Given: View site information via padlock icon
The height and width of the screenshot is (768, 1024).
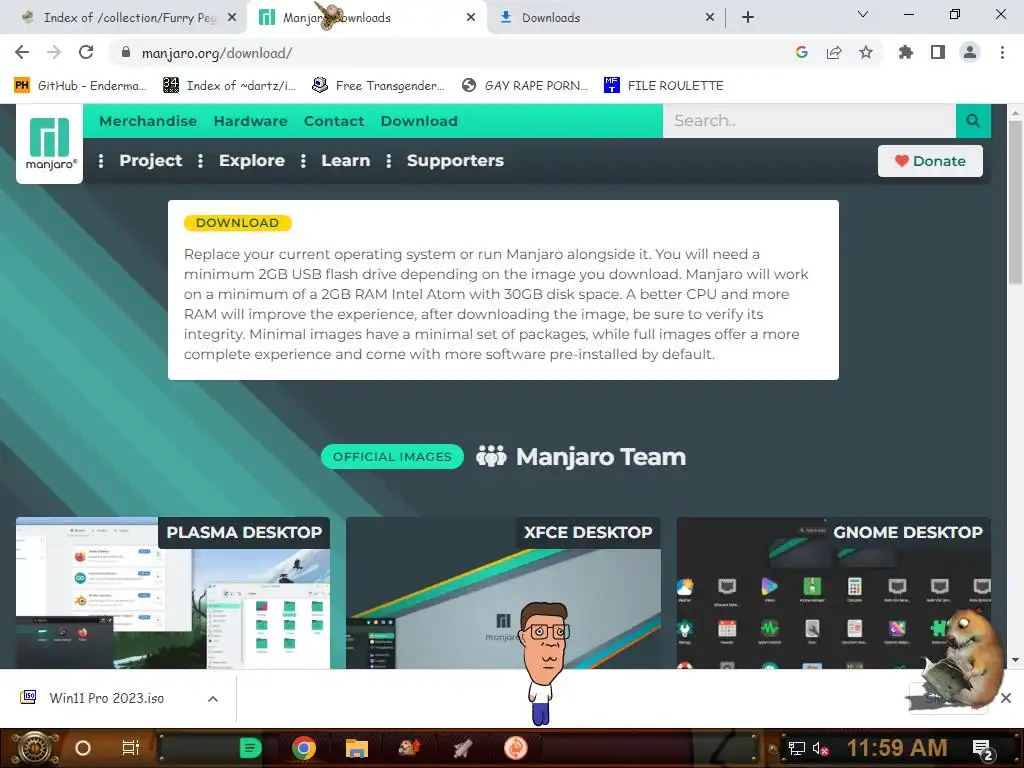Looking at the screenshot, I should (126, 52).
